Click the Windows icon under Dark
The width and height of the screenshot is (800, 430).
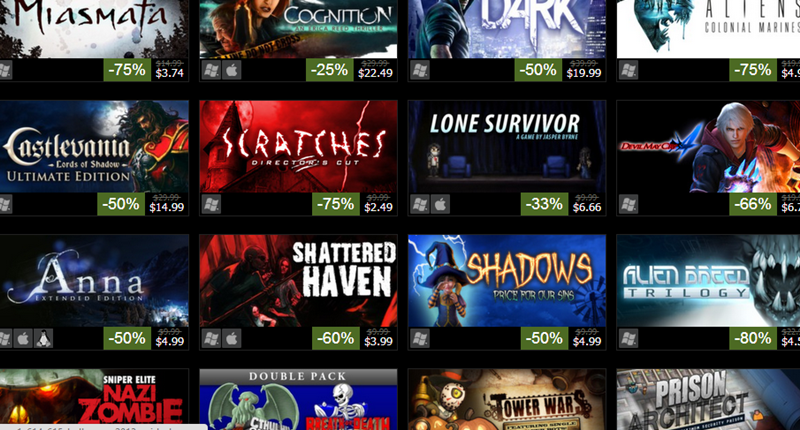[x=420, y=70]
